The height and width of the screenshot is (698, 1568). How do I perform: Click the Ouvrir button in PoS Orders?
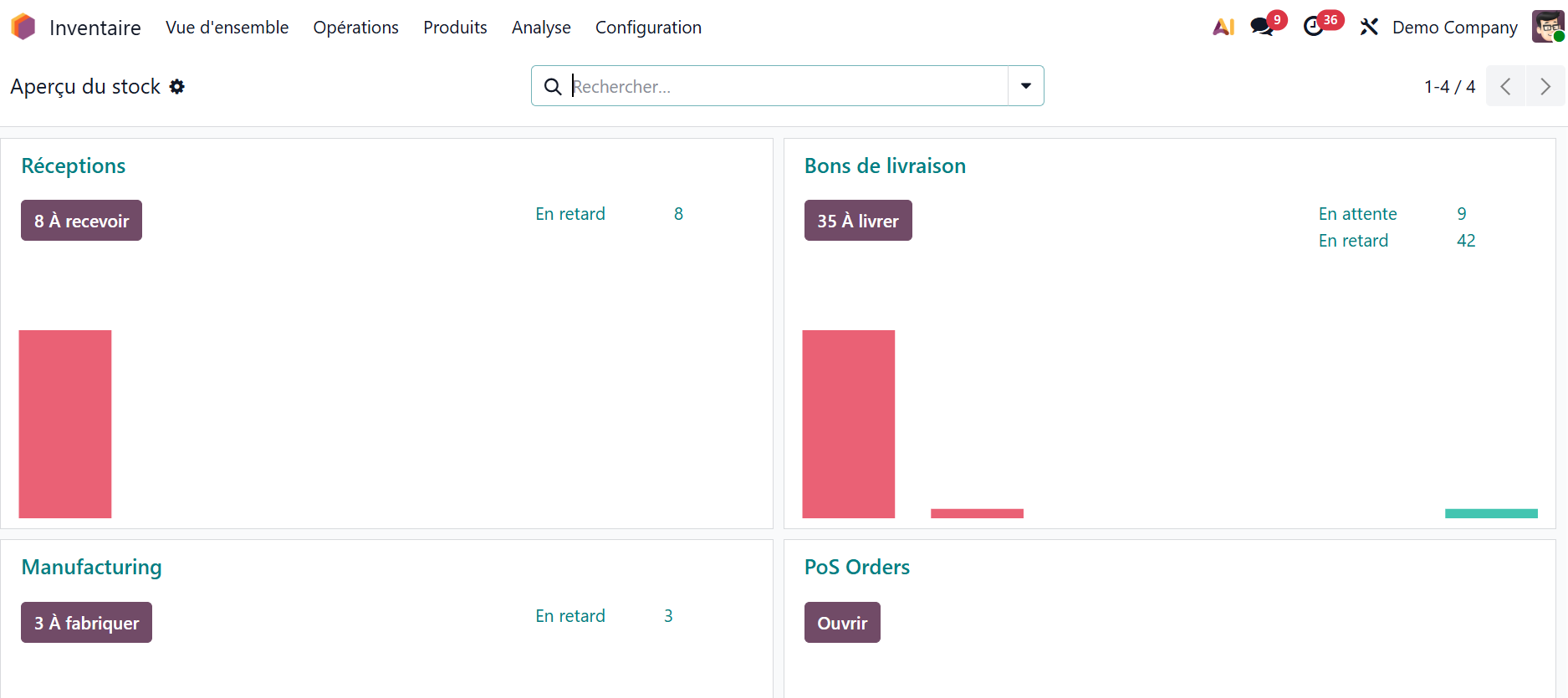tap(842, 623)
